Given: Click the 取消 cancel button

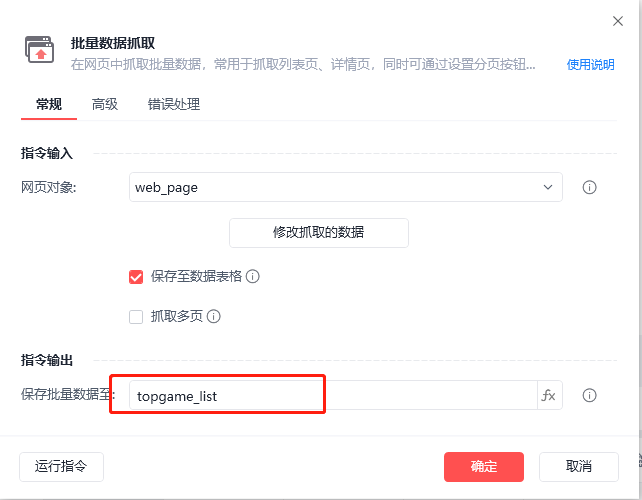Looking at the screenshot, I should pyautogui.click(x=579, y=466).
